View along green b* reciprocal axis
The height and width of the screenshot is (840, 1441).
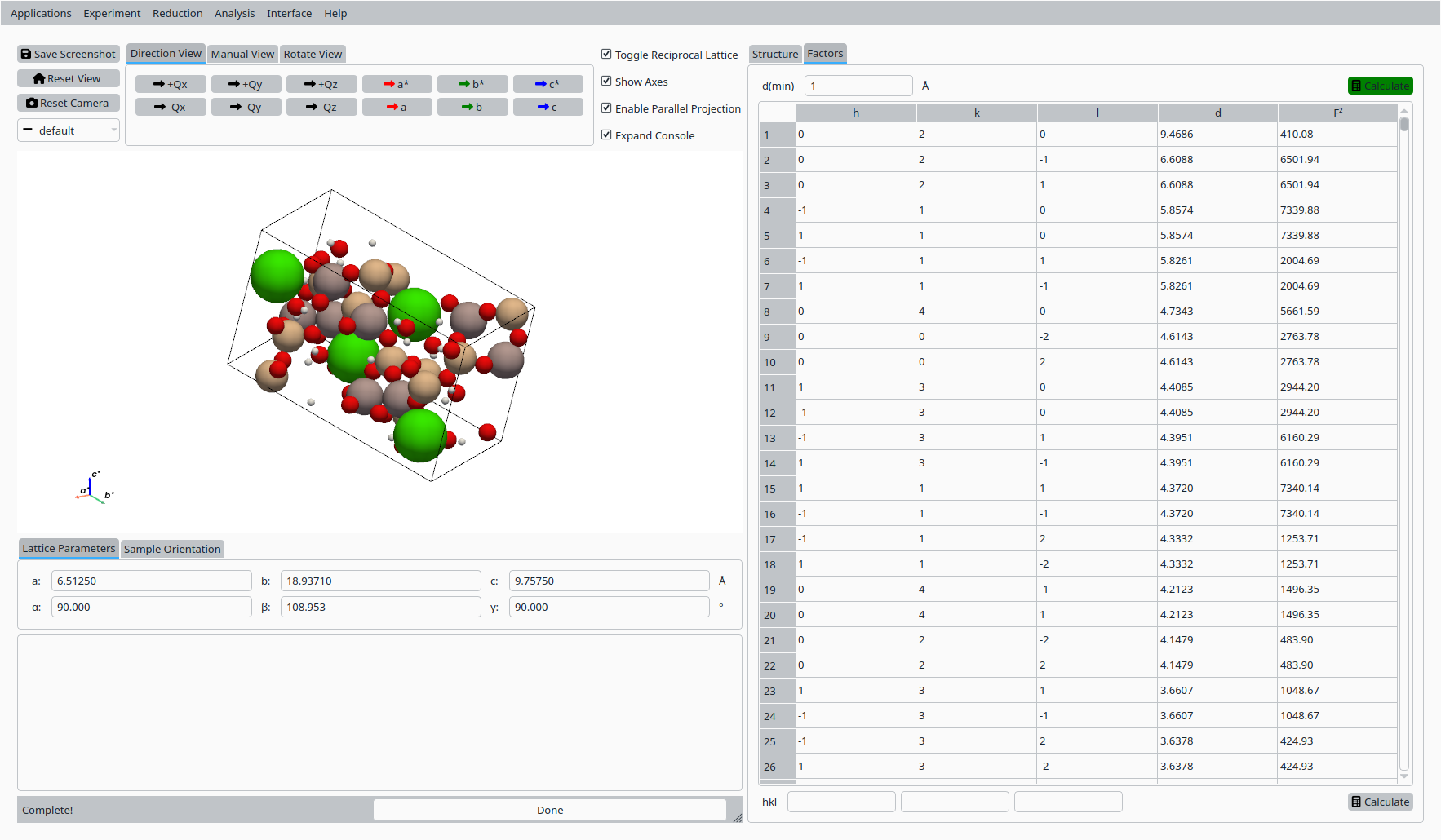(472, 84)
